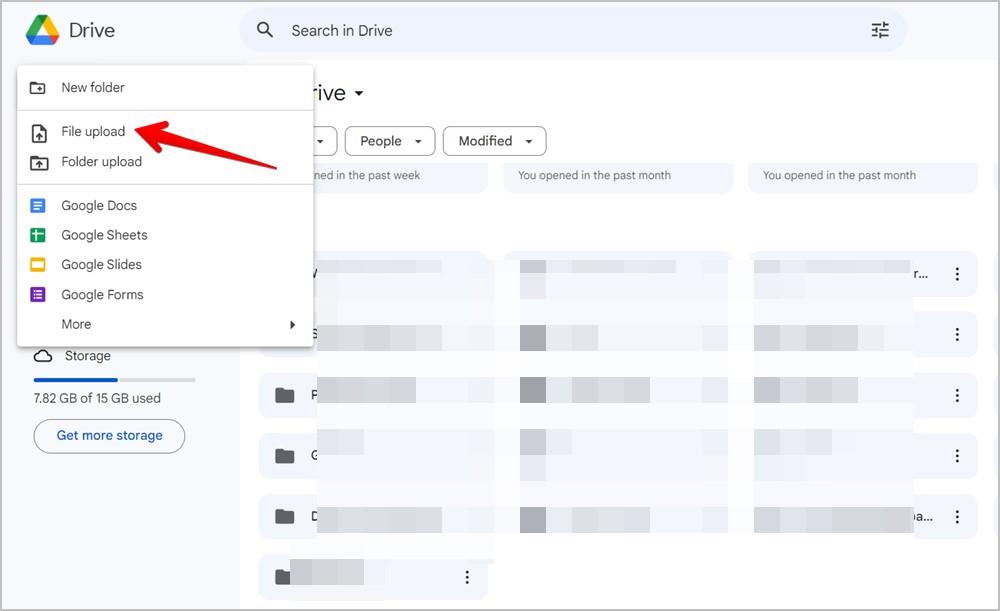
Task: Open the People filter dropdown
Action: pyautogui.click(x=390, y=141)
